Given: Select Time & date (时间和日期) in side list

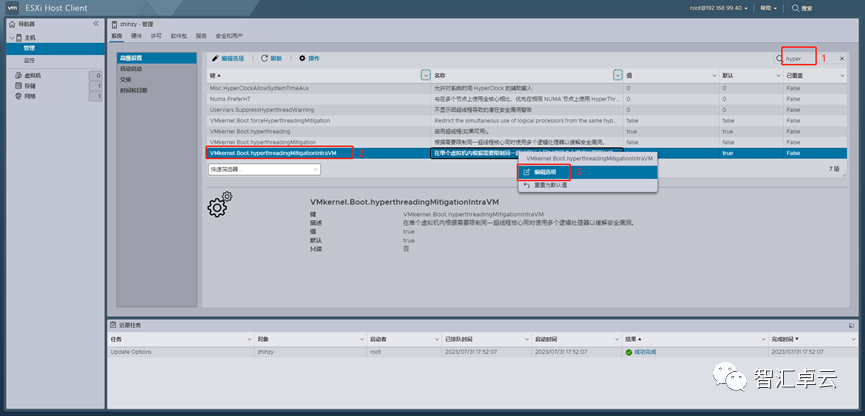Looking at the screenshot, I should [x=157, y=90].
